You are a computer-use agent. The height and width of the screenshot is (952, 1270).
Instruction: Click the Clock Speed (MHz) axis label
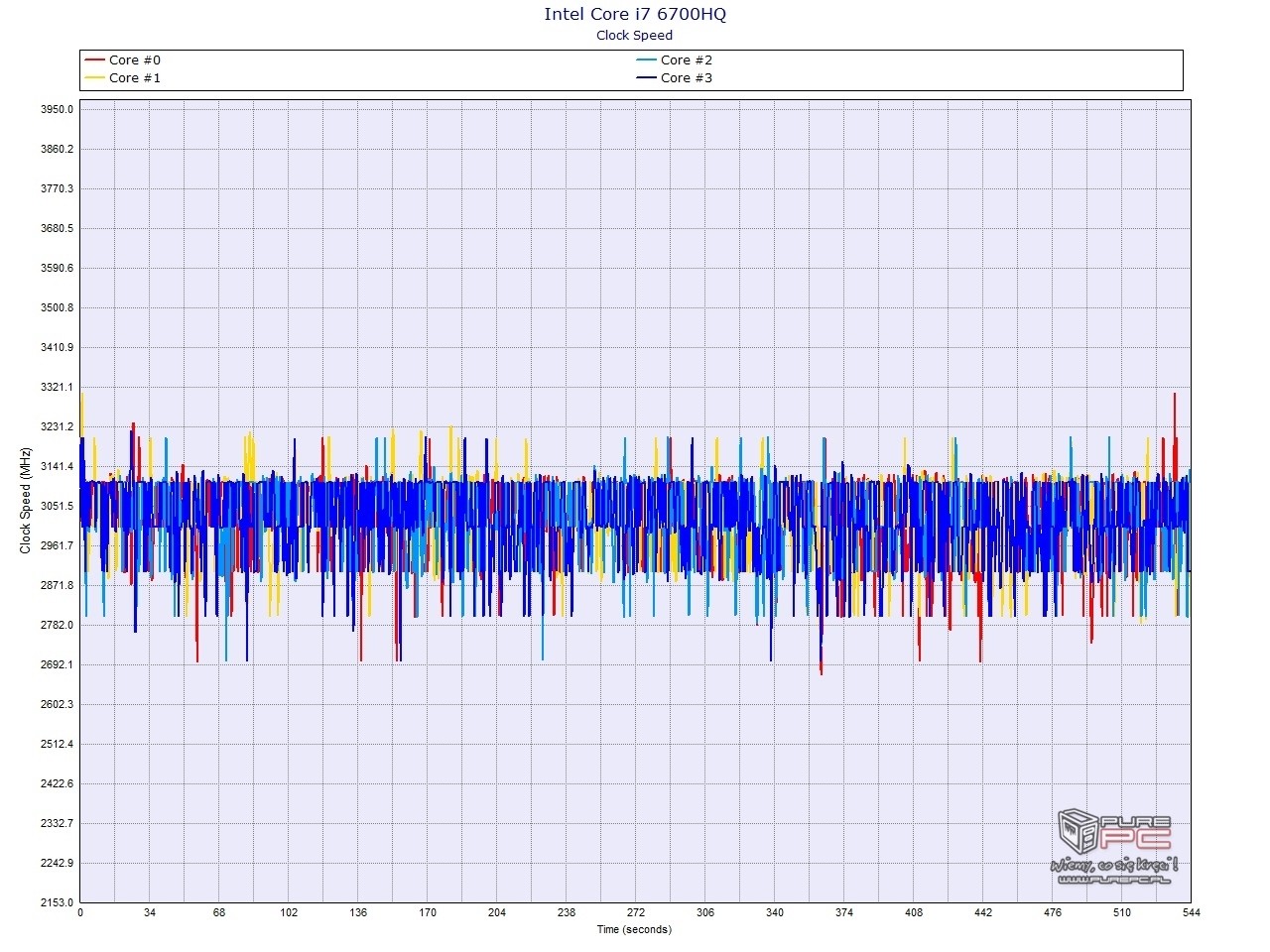click(x=26, y=501)
